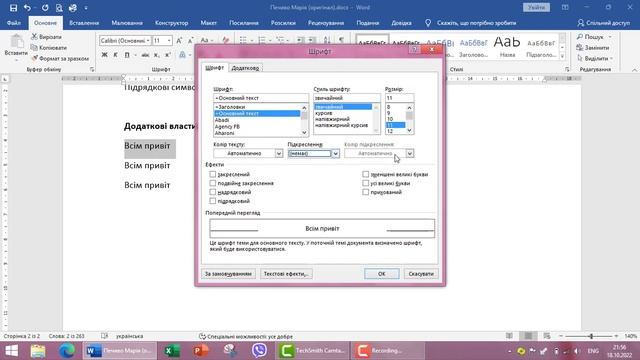Apply strikethrough in ribbon font group
Viewport: 640px width, 360px height.
point(145,54)
